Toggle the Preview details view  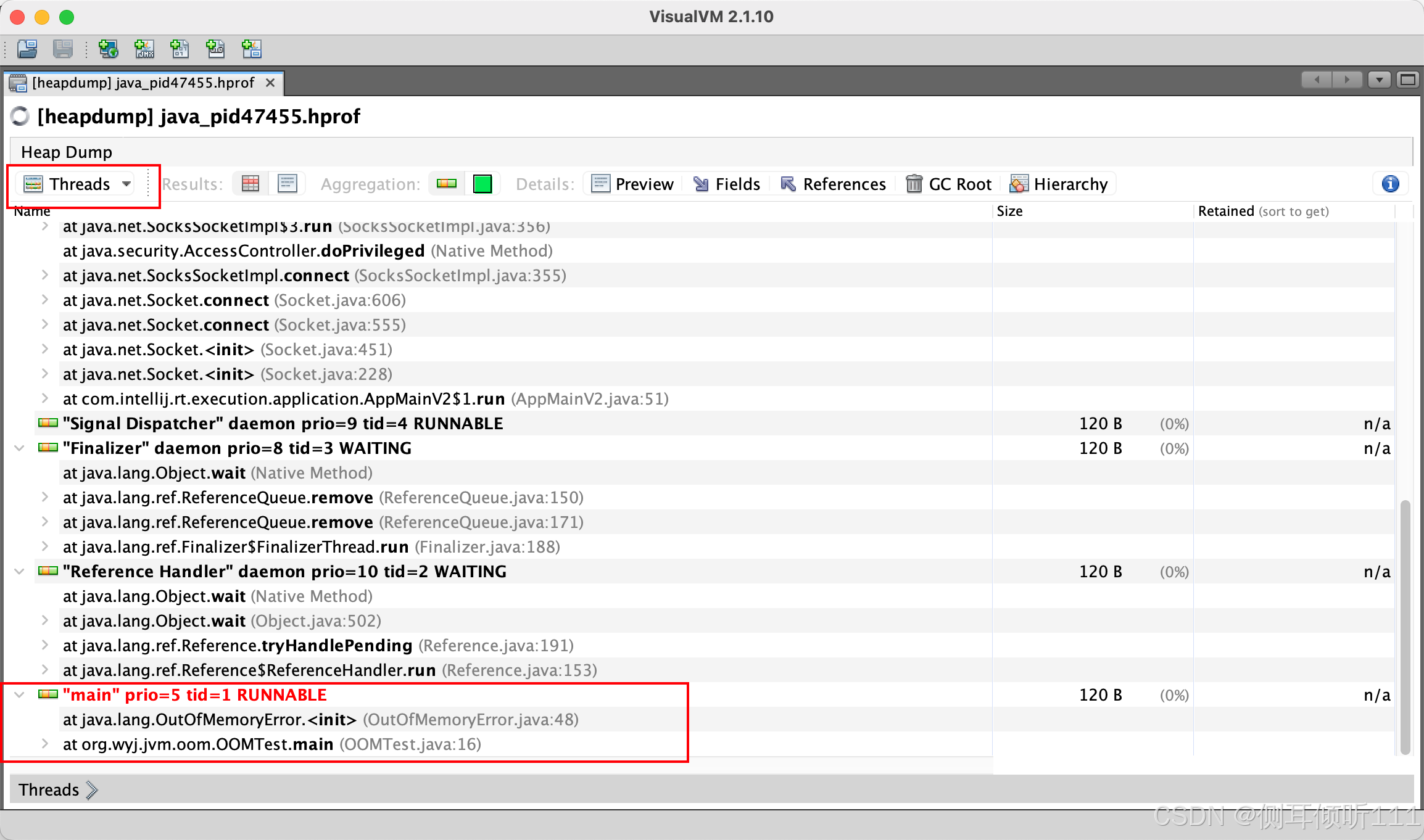[x=633, y=184]
